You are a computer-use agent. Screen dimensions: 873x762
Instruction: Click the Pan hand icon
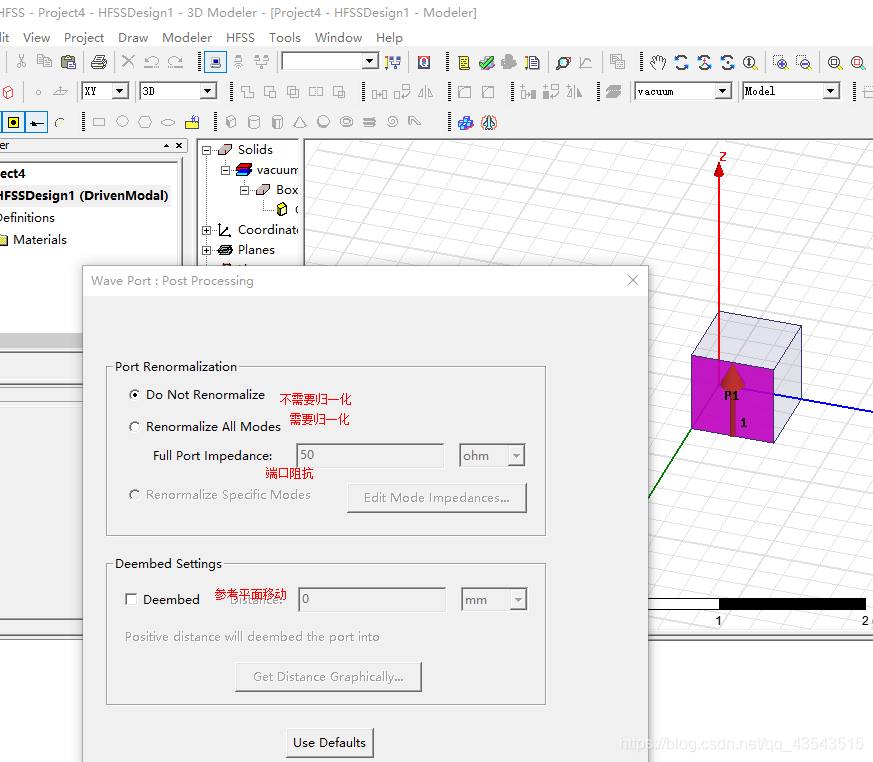[x=658, y=62]
